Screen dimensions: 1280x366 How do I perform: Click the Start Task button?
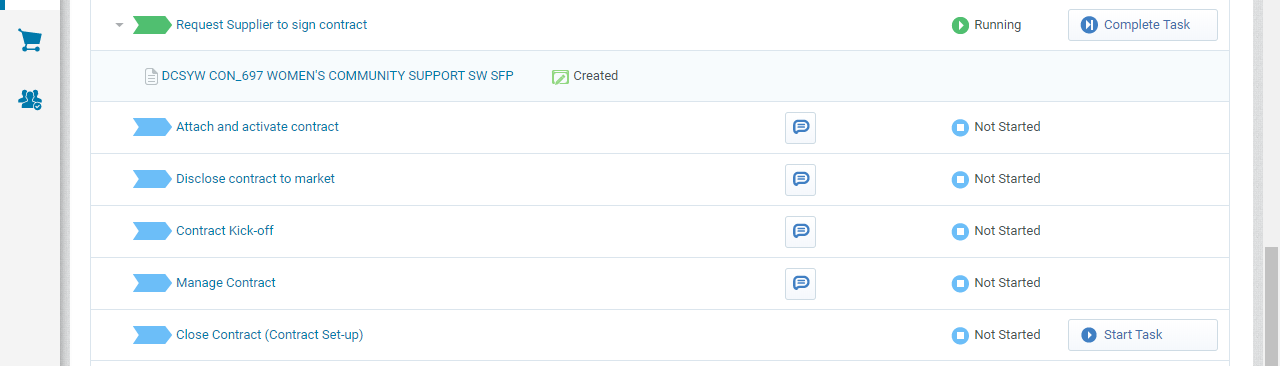point(1143,335)
